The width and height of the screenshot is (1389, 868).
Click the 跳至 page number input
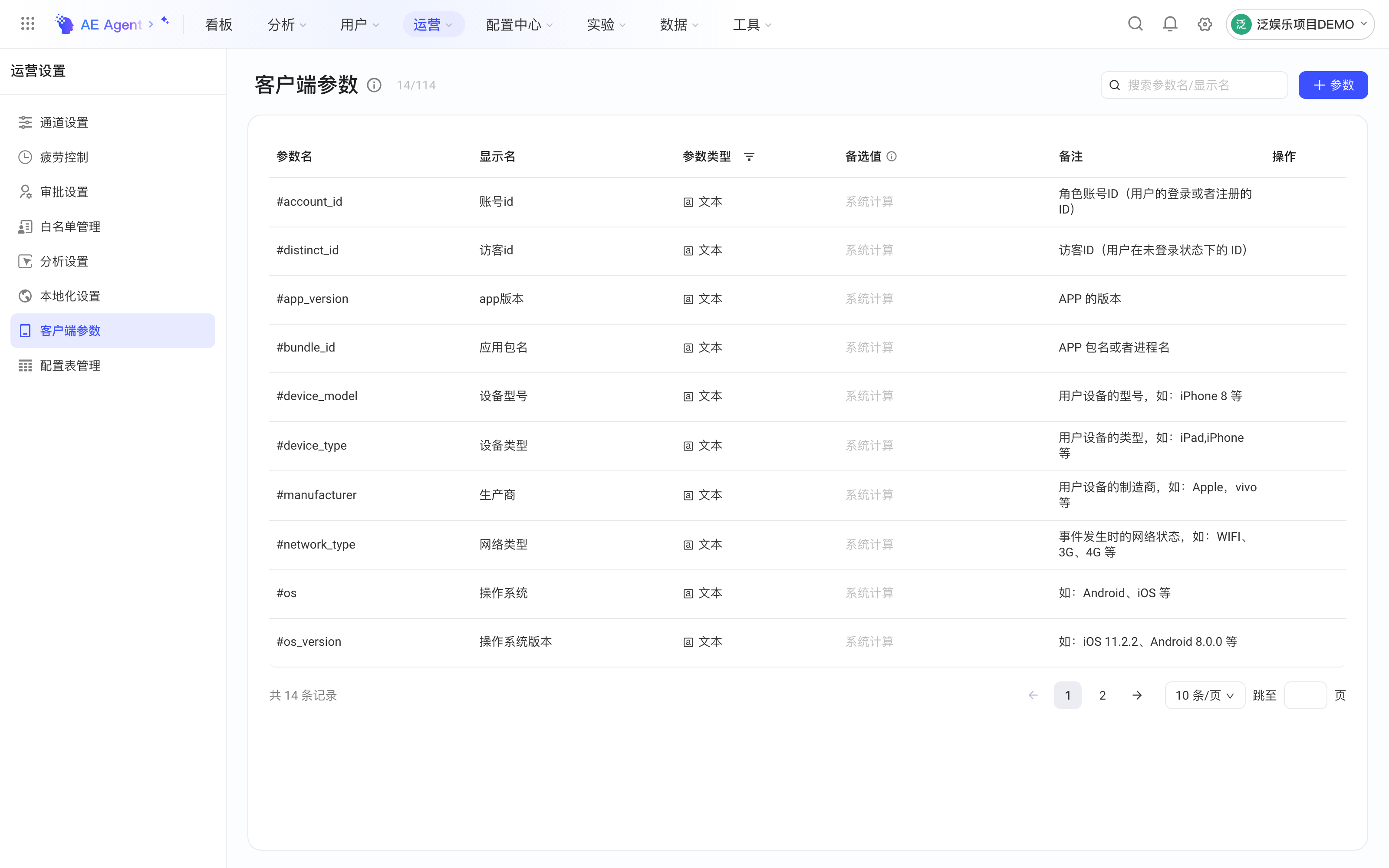[1305, 695]
